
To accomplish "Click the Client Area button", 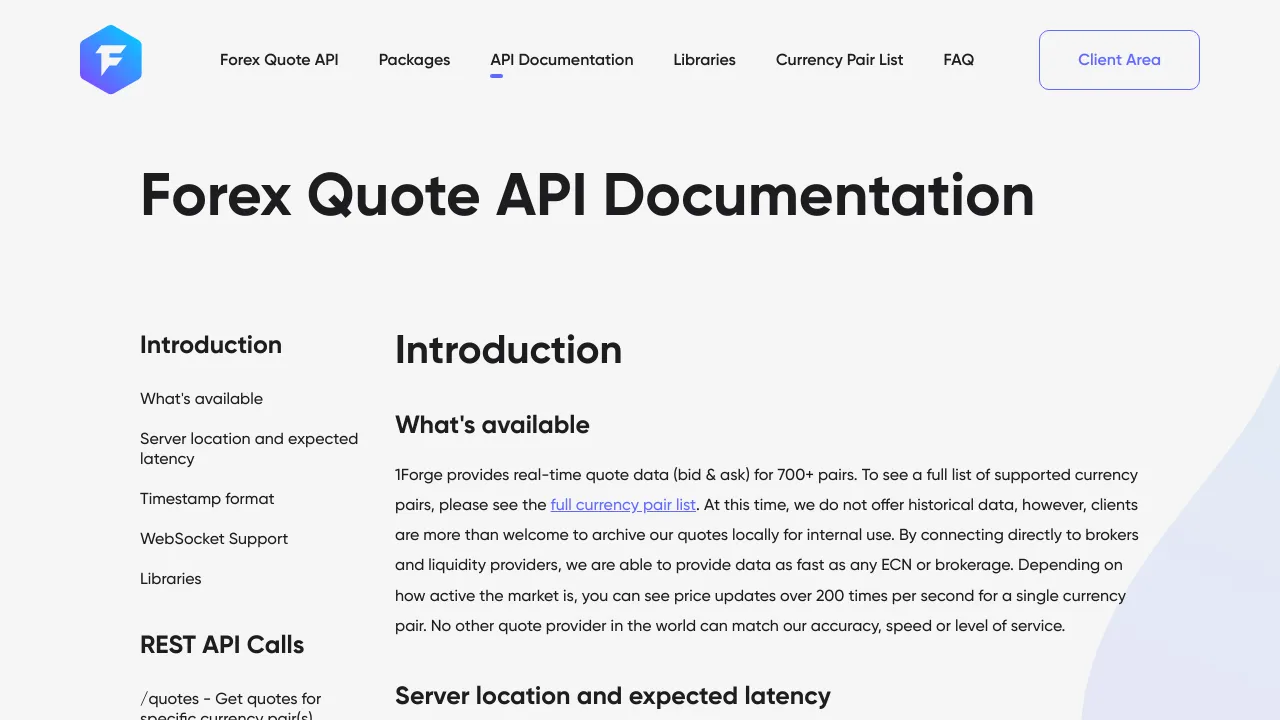I will pyautogui.click(x=1119, y=60).
